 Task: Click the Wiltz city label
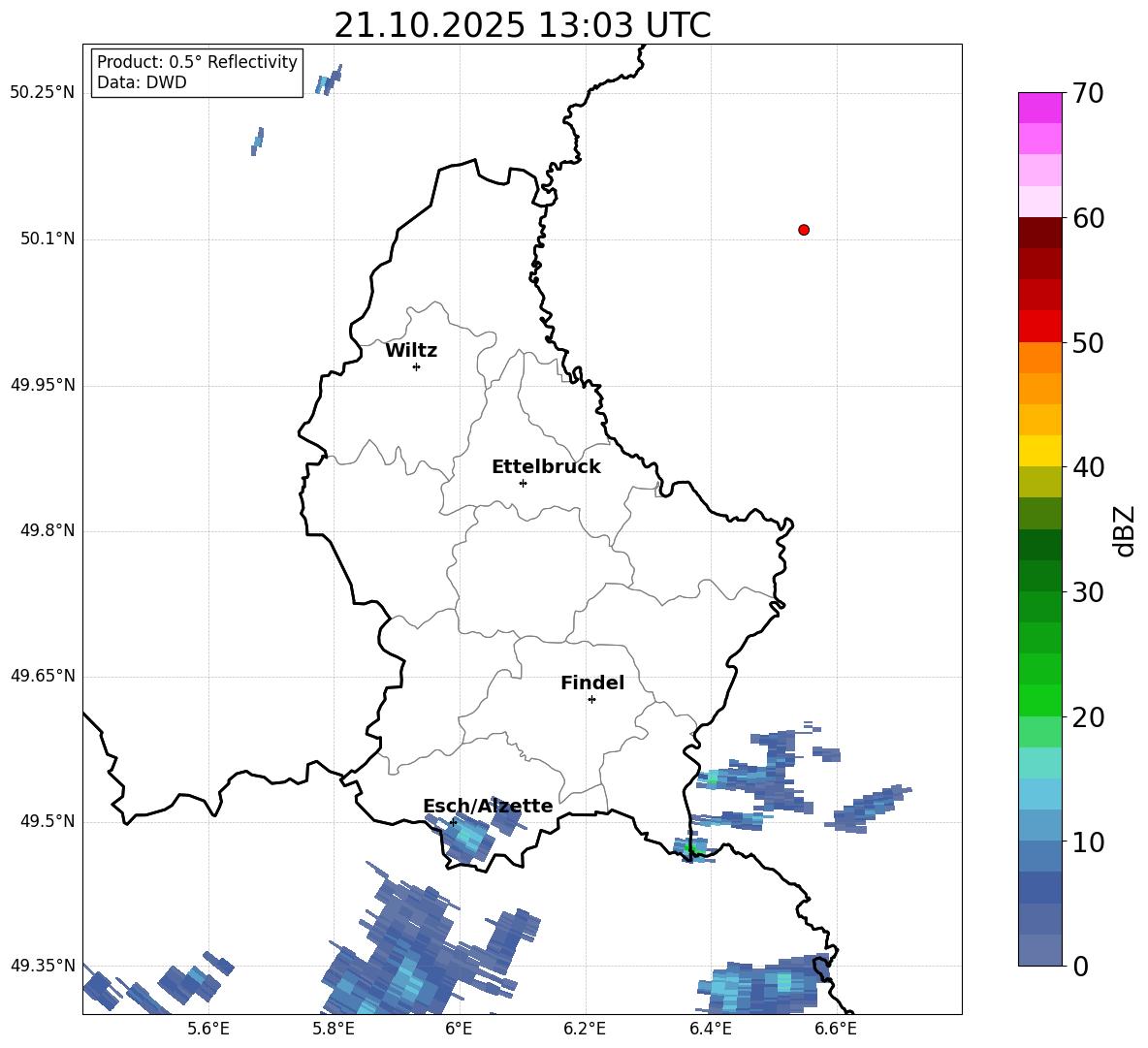[411, 351]
